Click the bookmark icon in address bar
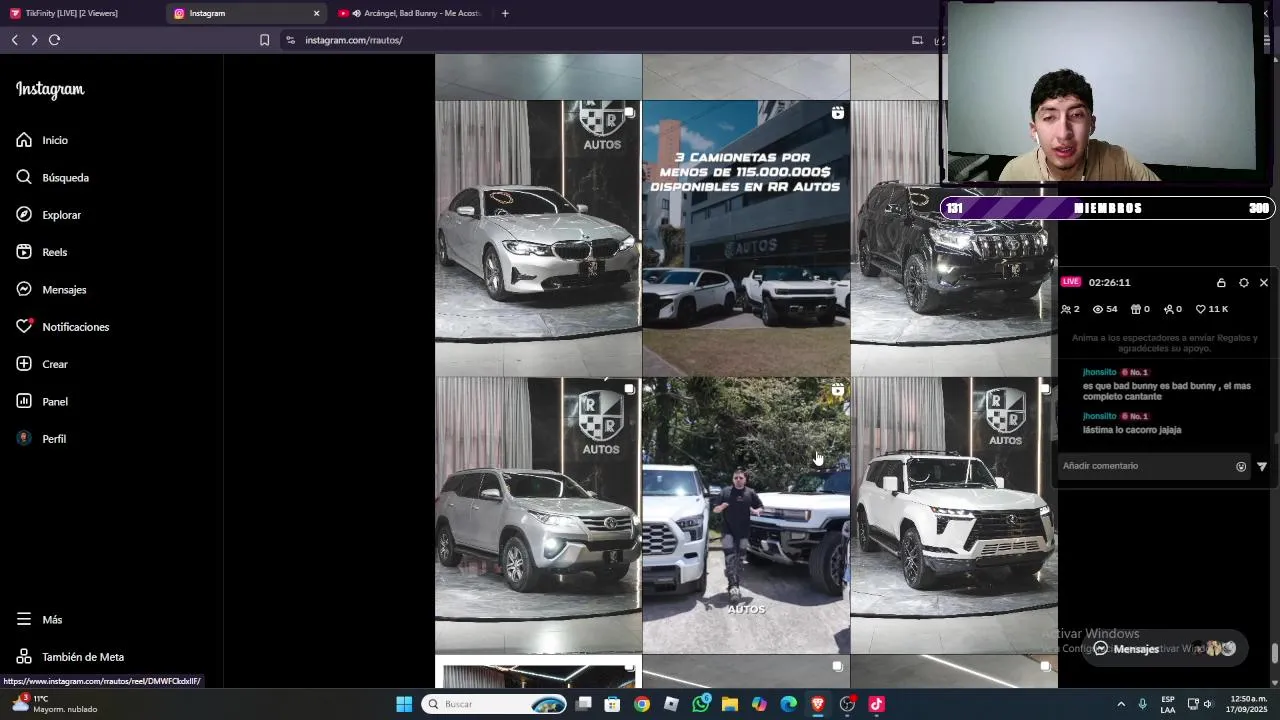Image resolution: width=1280 pixels, height=720 pixels. tap(264, 40)
